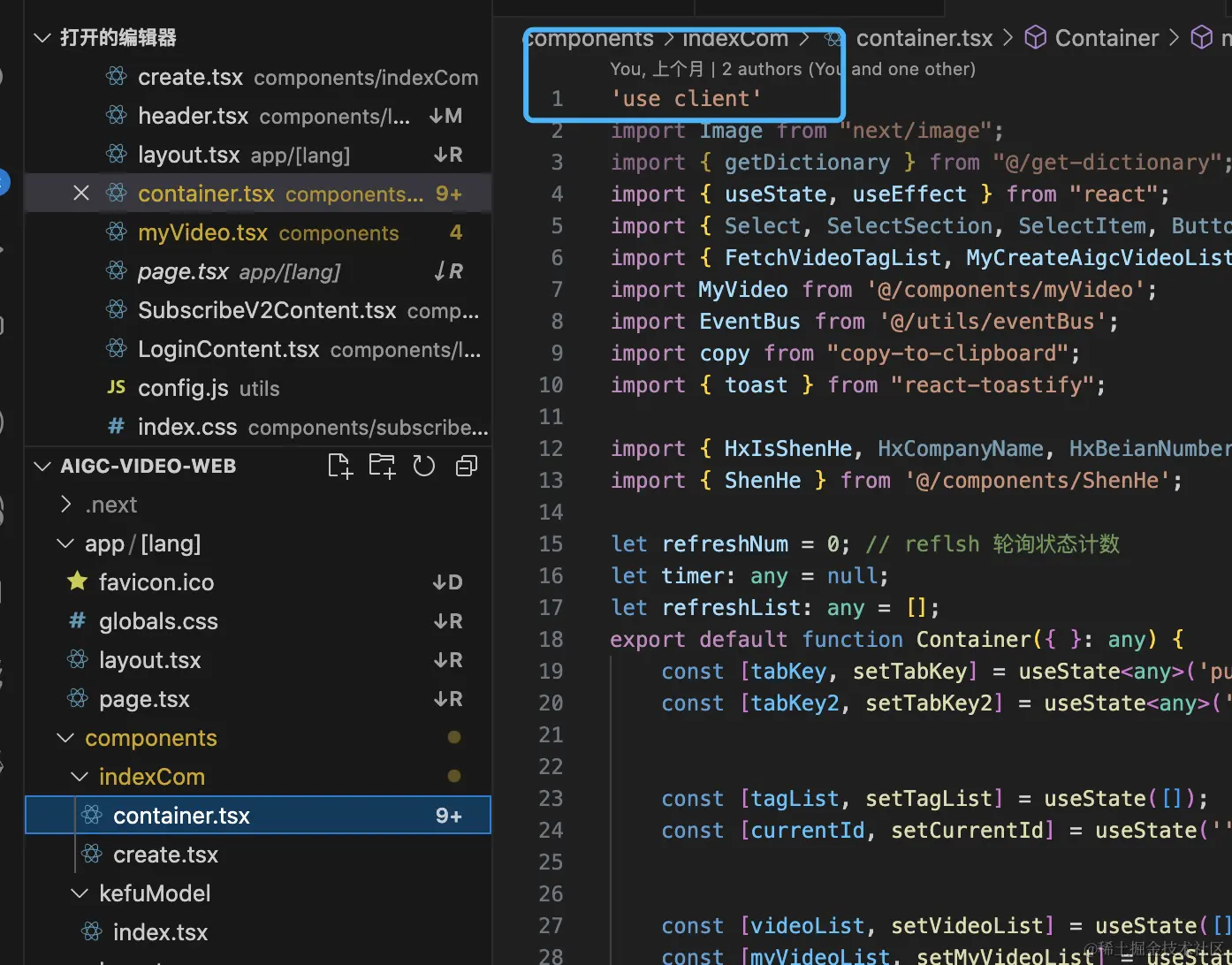Click 'getDictionary' in import line 3
This screenshot has width=1232, height=965.
click(807, 162)
